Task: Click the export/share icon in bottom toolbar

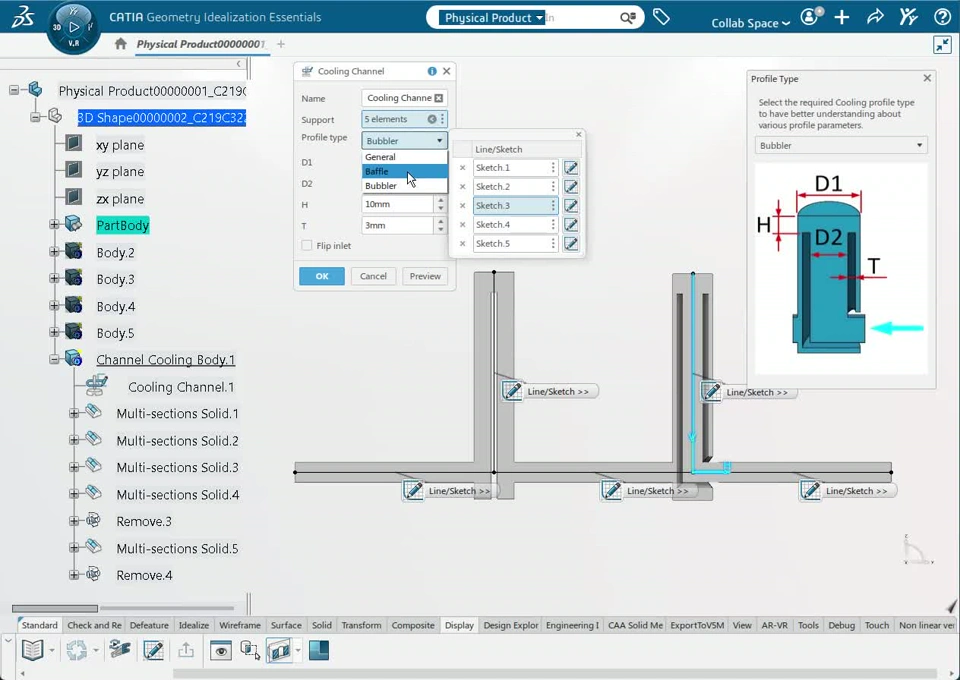Action: coord(186,649)
